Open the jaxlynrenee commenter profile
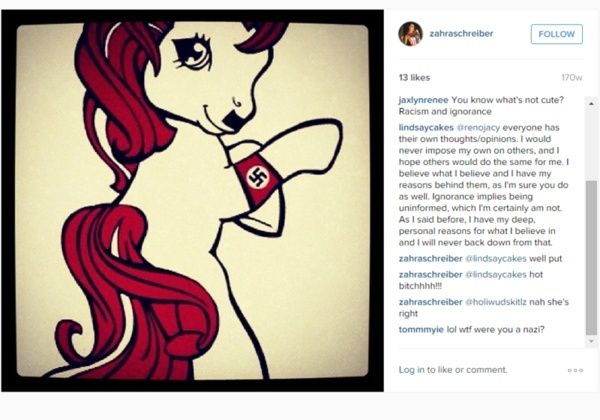 point(423,100)
